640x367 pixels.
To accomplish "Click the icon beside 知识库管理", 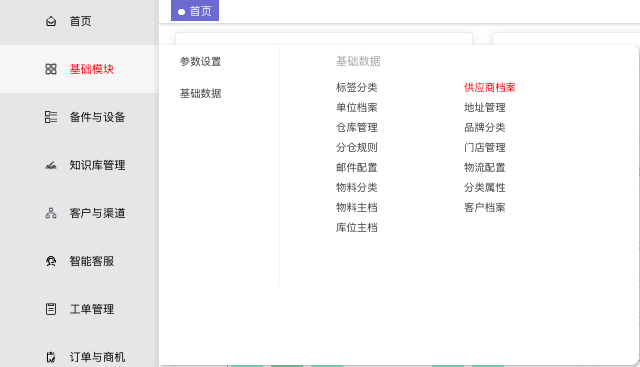I will [x=51, y=165].
